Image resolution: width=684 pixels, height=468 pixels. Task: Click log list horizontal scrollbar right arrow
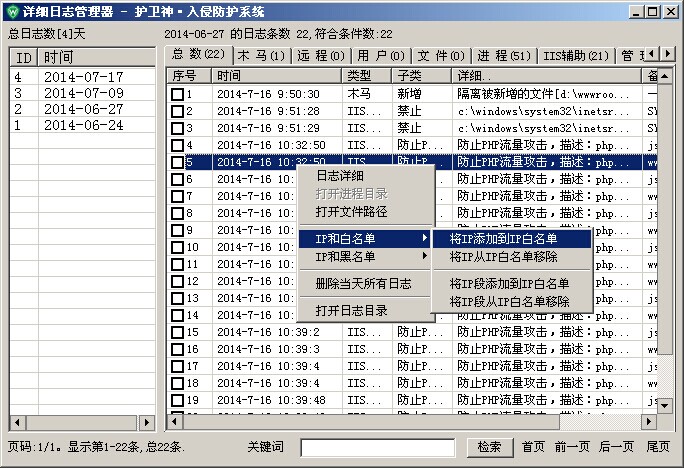(649, 421)
